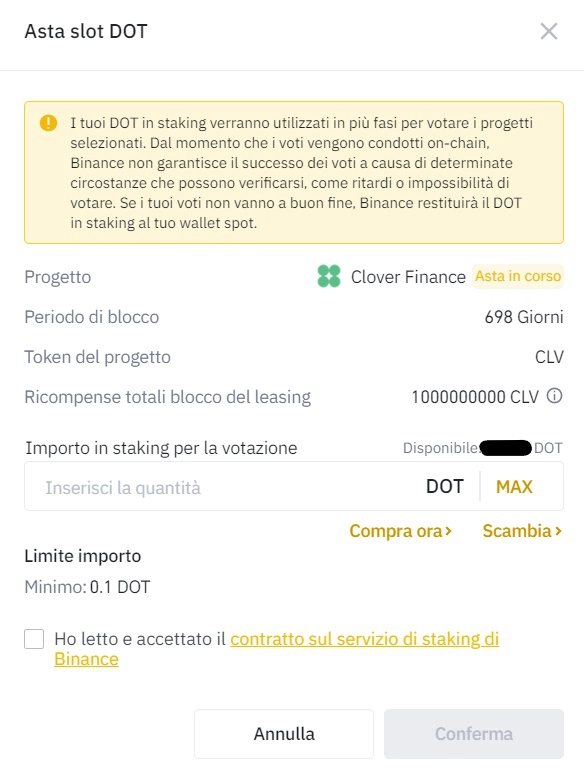The height and width of the screenshot is (769, 584).
Task: Open the info icon beside CLV rewards
Action: click(555, 396)
